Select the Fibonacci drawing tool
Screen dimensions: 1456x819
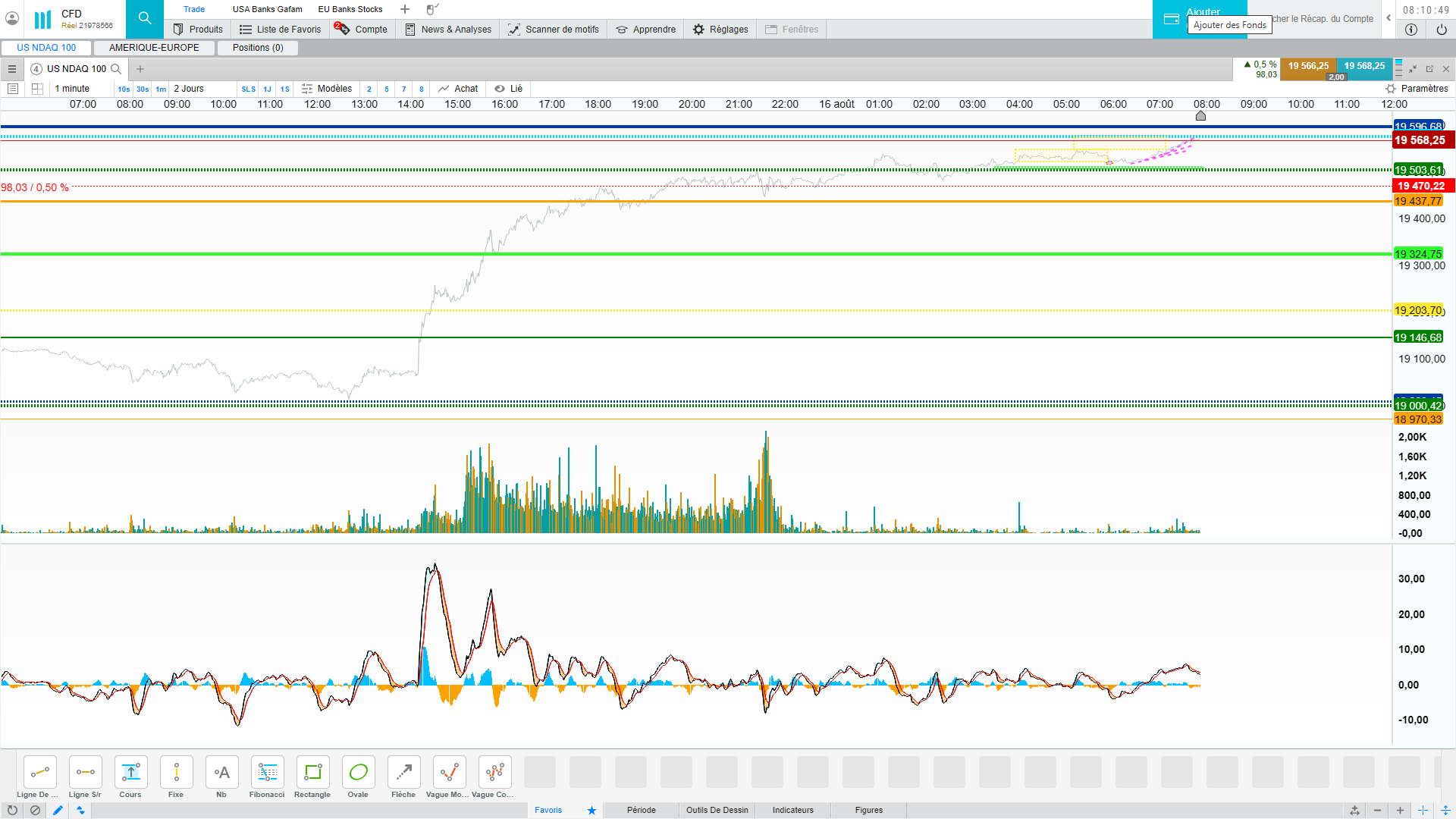pos(267,773)
